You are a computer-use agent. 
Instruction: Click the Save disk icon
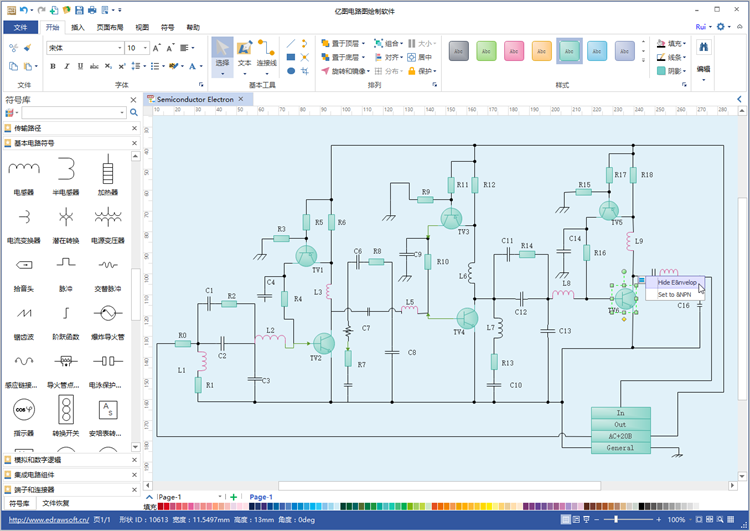click(79, 10)
